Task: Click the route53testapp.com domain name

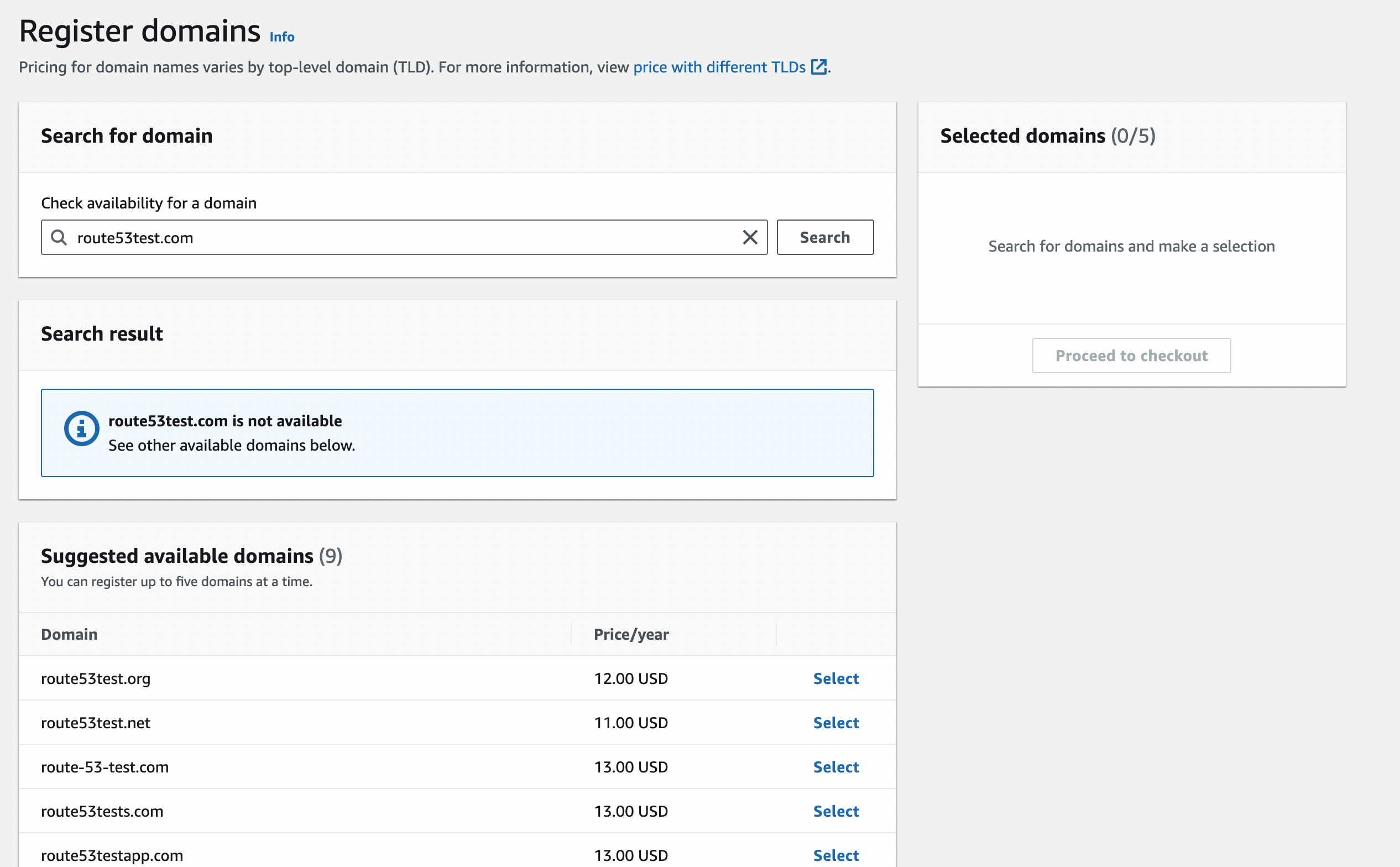Action: (x=112, y=855)
